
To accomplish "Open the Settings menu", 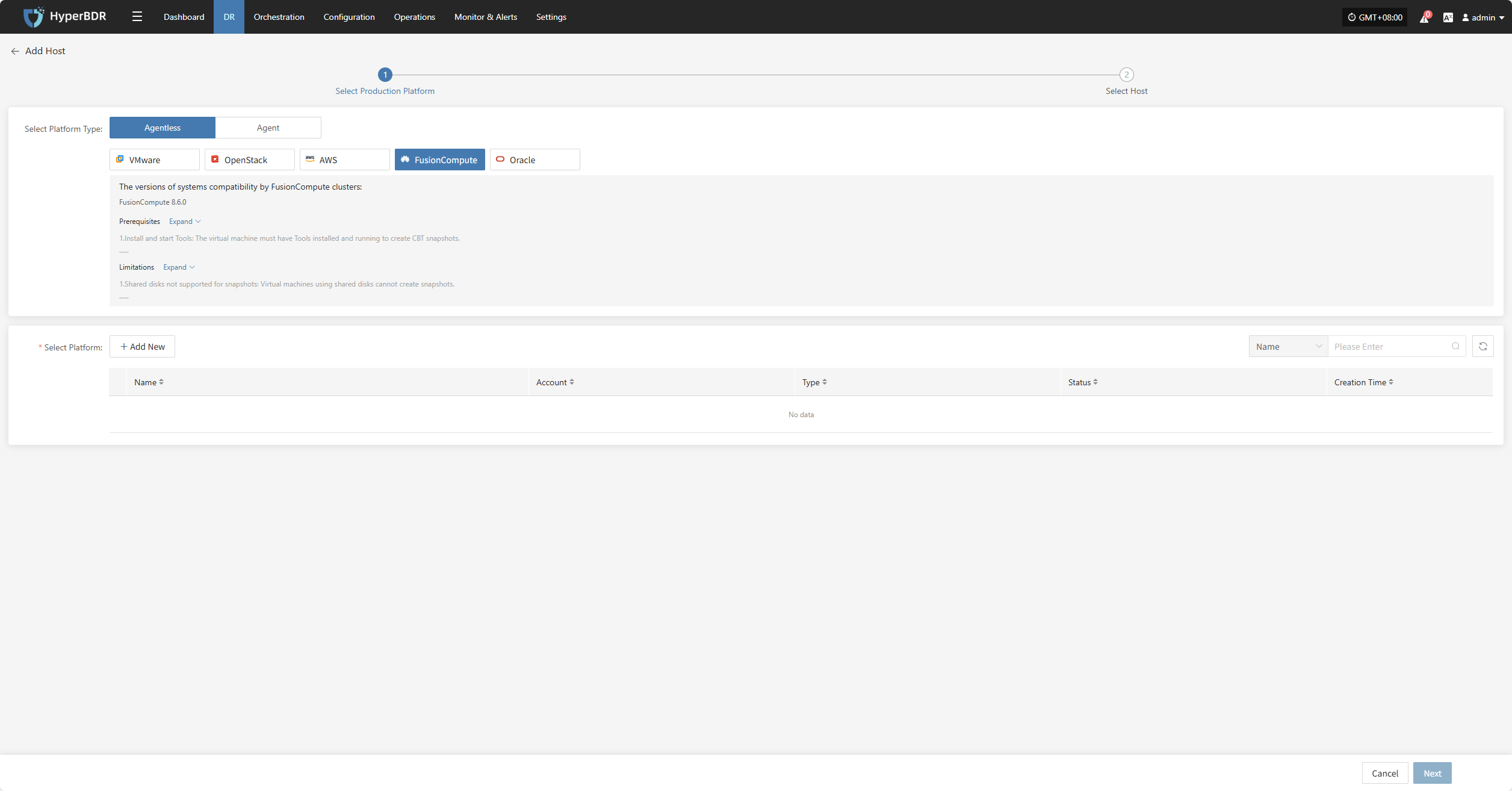I will click(x=551, y=17).
